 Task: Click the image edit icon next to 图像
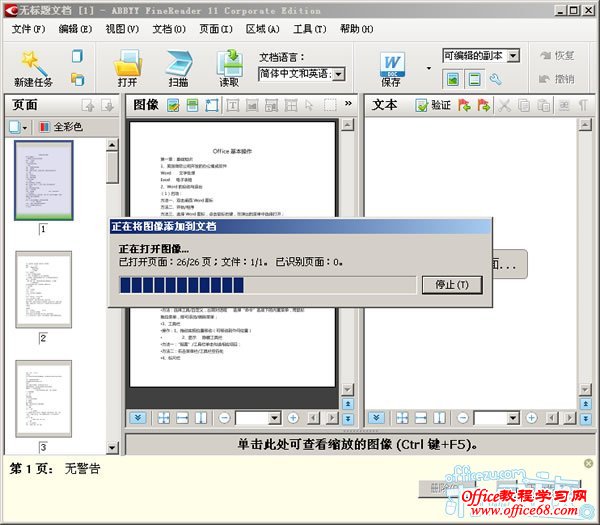pos(173,105)
